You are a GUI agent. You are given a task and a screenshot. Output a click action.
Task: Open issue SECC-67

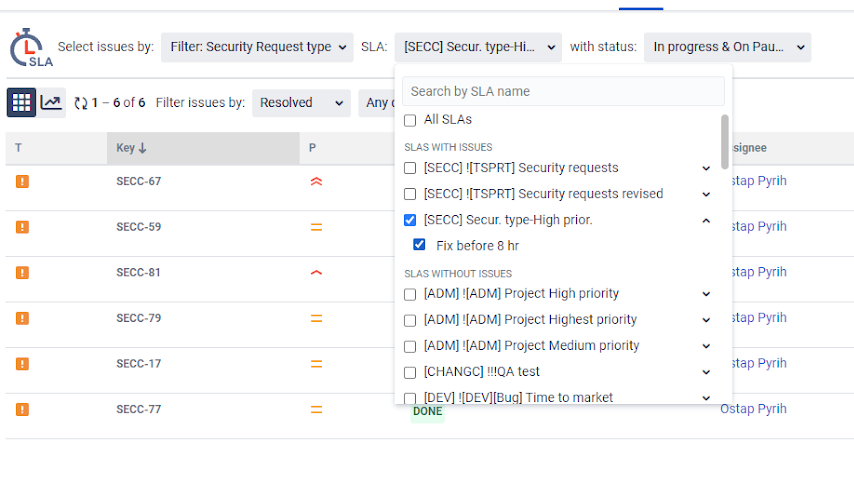(x=139, y=181)
